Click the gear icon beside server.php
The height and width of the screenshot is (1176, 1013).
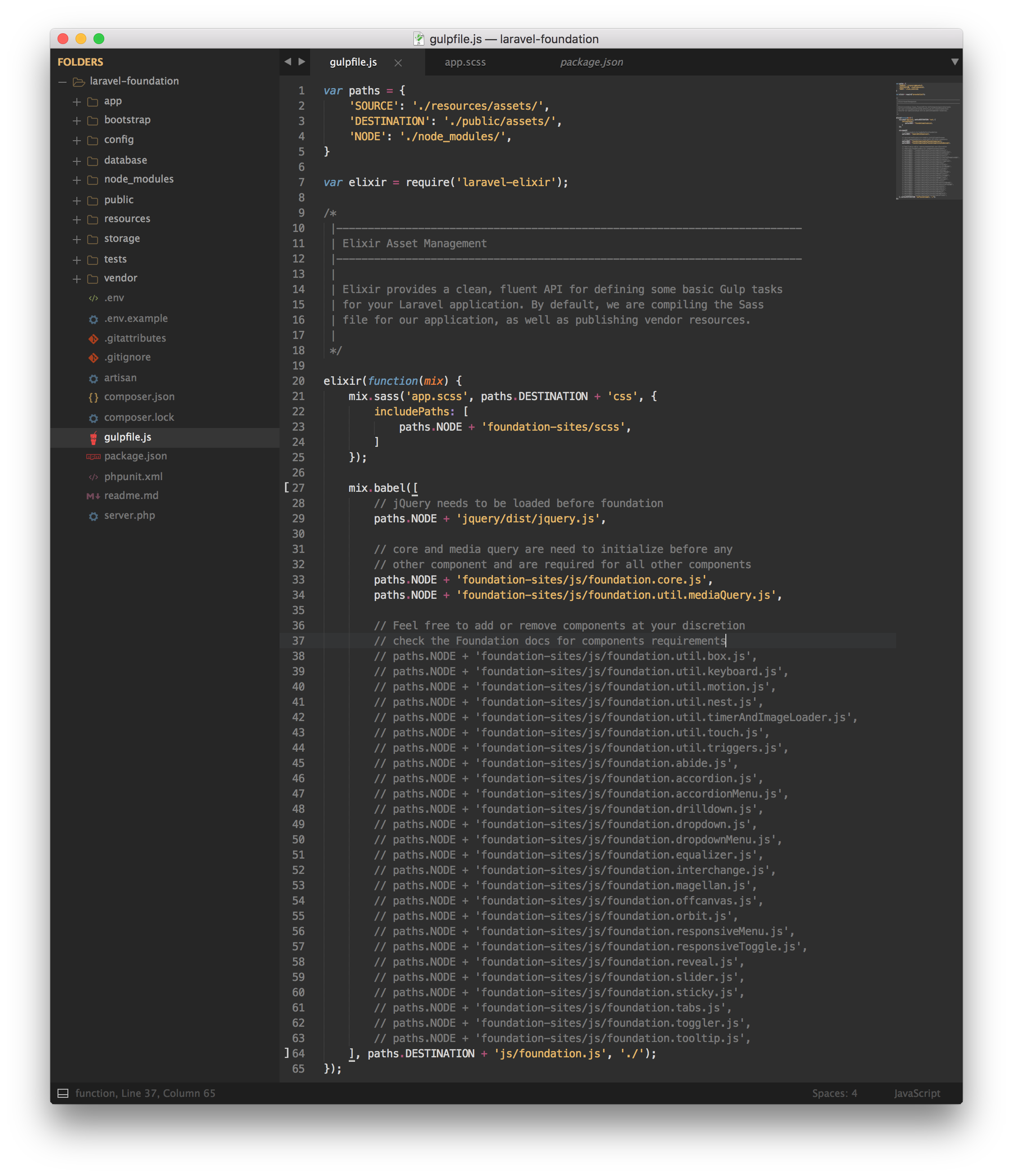click(93, 515)
